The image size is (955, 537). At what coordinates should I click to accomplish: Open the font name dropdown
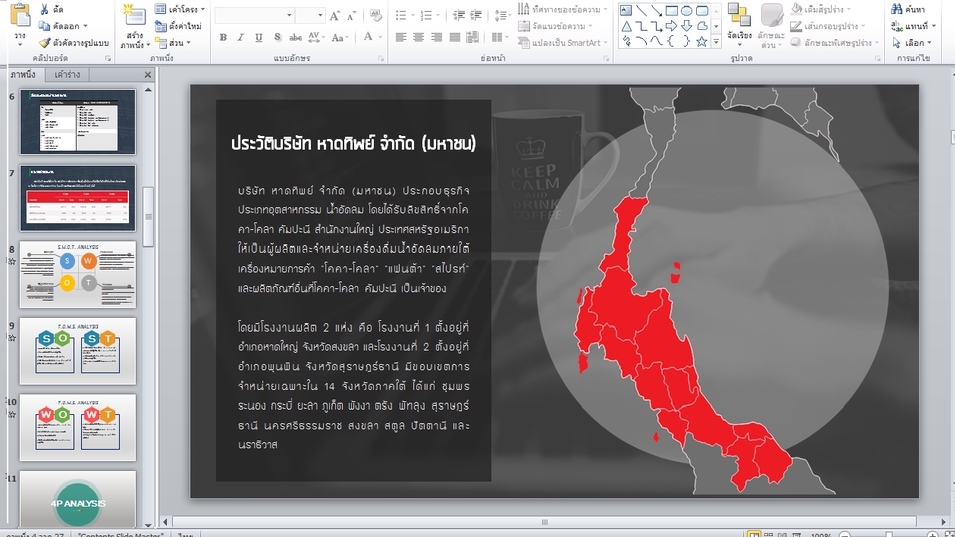click(289, 16)
